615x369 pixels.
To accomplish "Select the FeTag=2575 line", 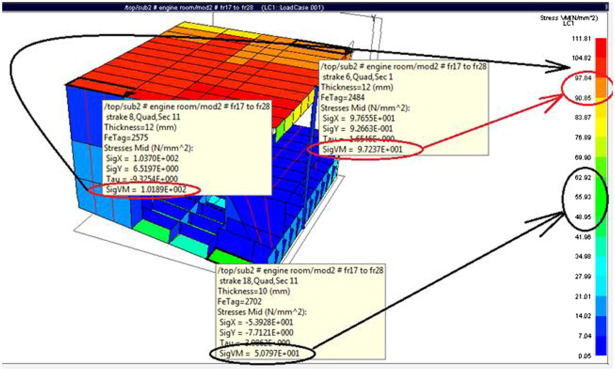I will pos(126,138).
